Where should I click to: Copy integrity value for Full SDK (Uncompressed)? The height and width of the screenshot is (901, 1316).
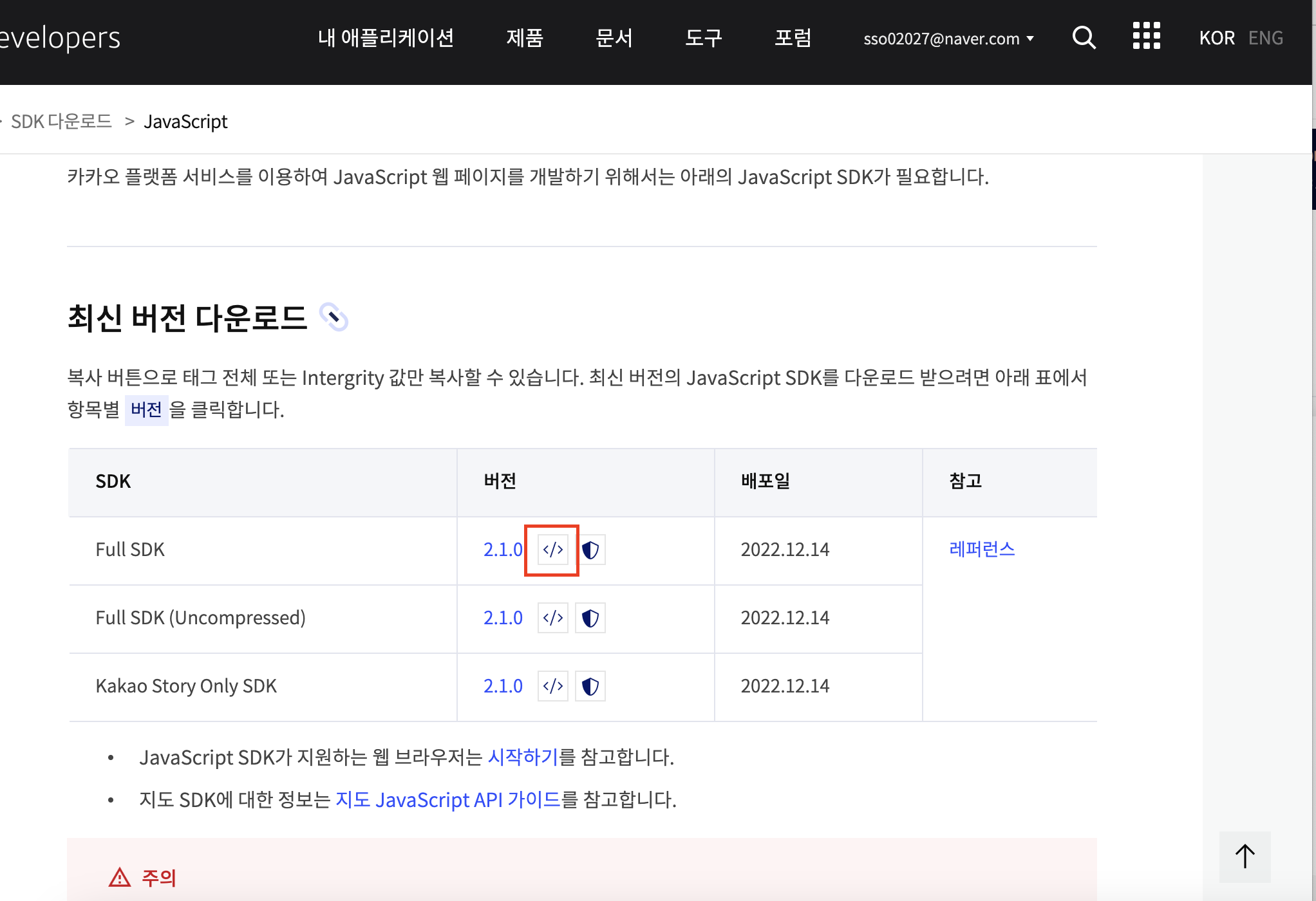590,618
